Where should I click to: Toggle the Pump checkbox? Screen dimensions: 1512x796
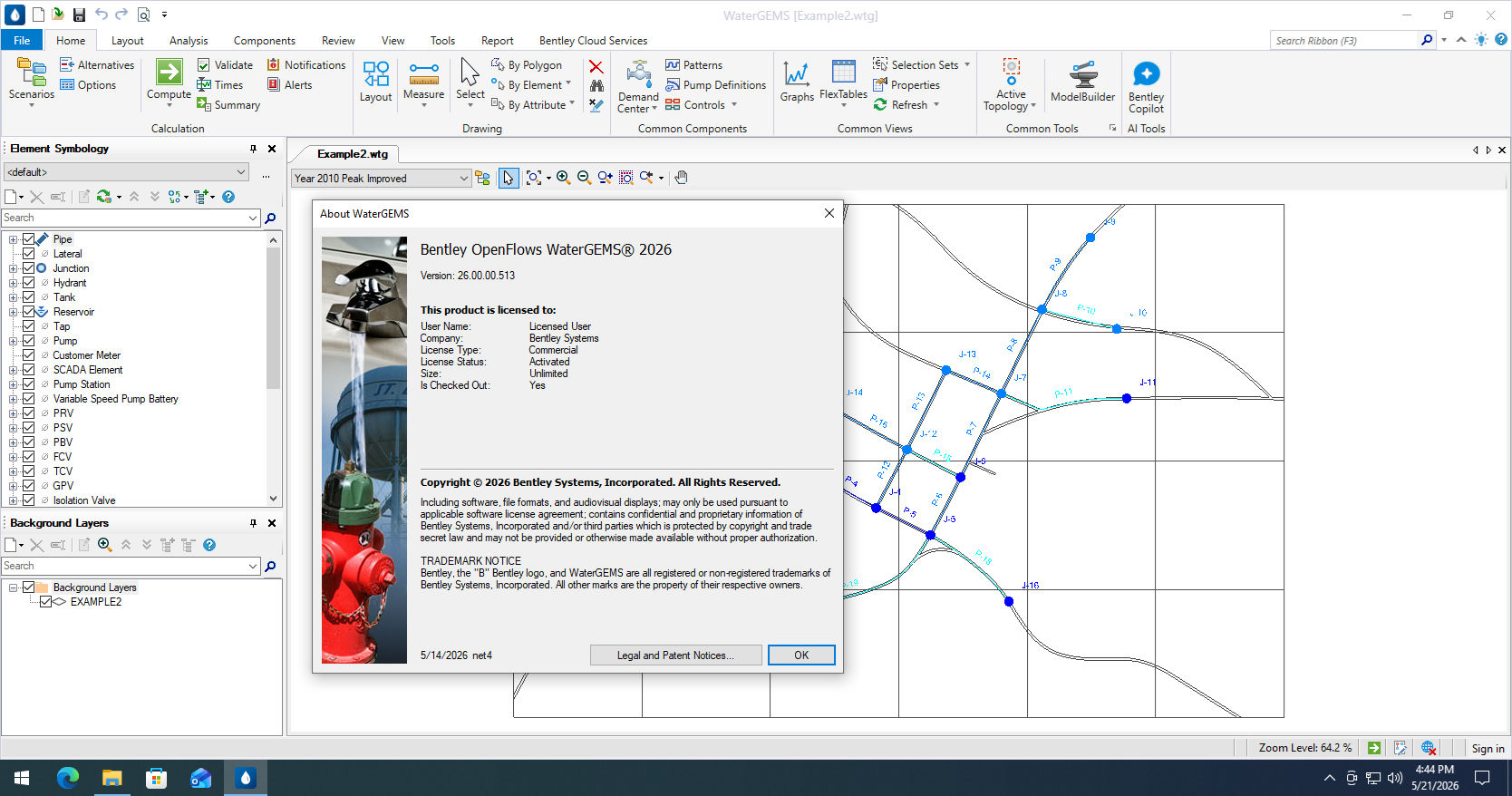[x=28, y=341]
